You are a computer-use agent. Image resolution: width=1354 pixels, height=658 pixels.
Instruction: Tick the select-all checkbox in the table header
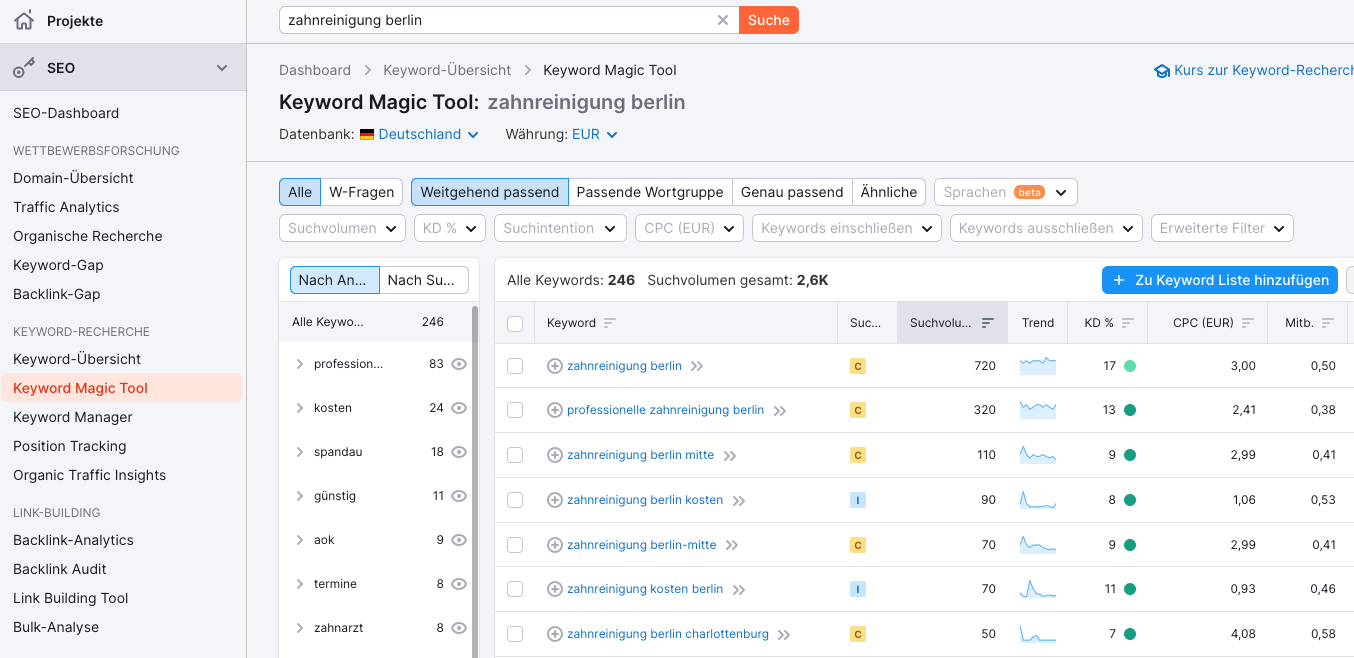tap(515, 323)
